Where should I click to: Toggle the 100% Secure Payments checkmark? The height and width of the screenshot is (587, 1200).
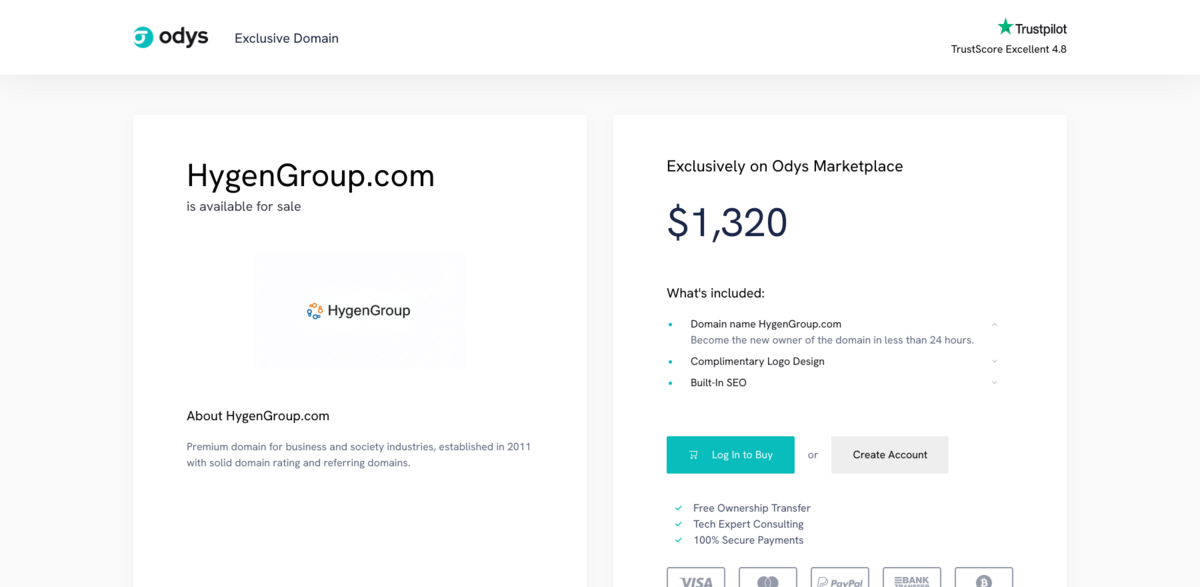point(678,540)
